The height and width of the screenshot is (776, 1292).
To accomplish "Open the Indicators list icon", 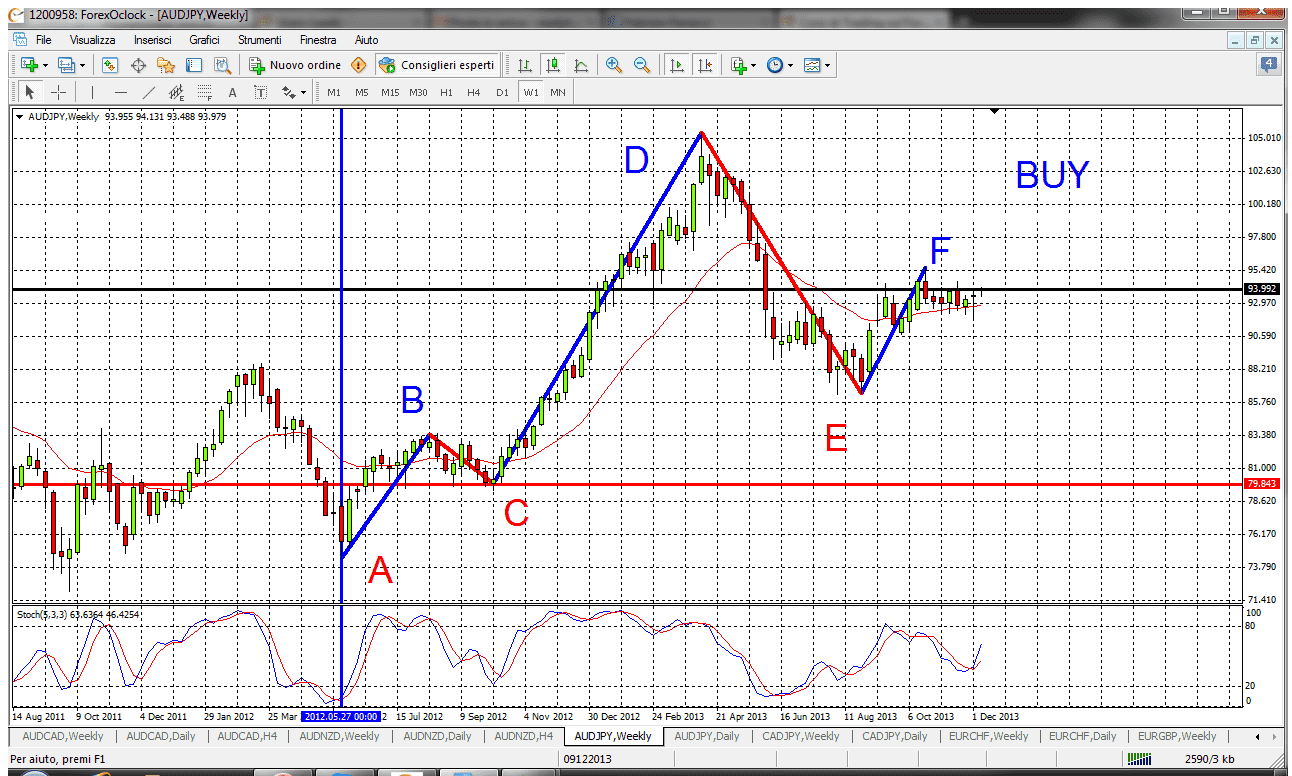I will (738, 65).
